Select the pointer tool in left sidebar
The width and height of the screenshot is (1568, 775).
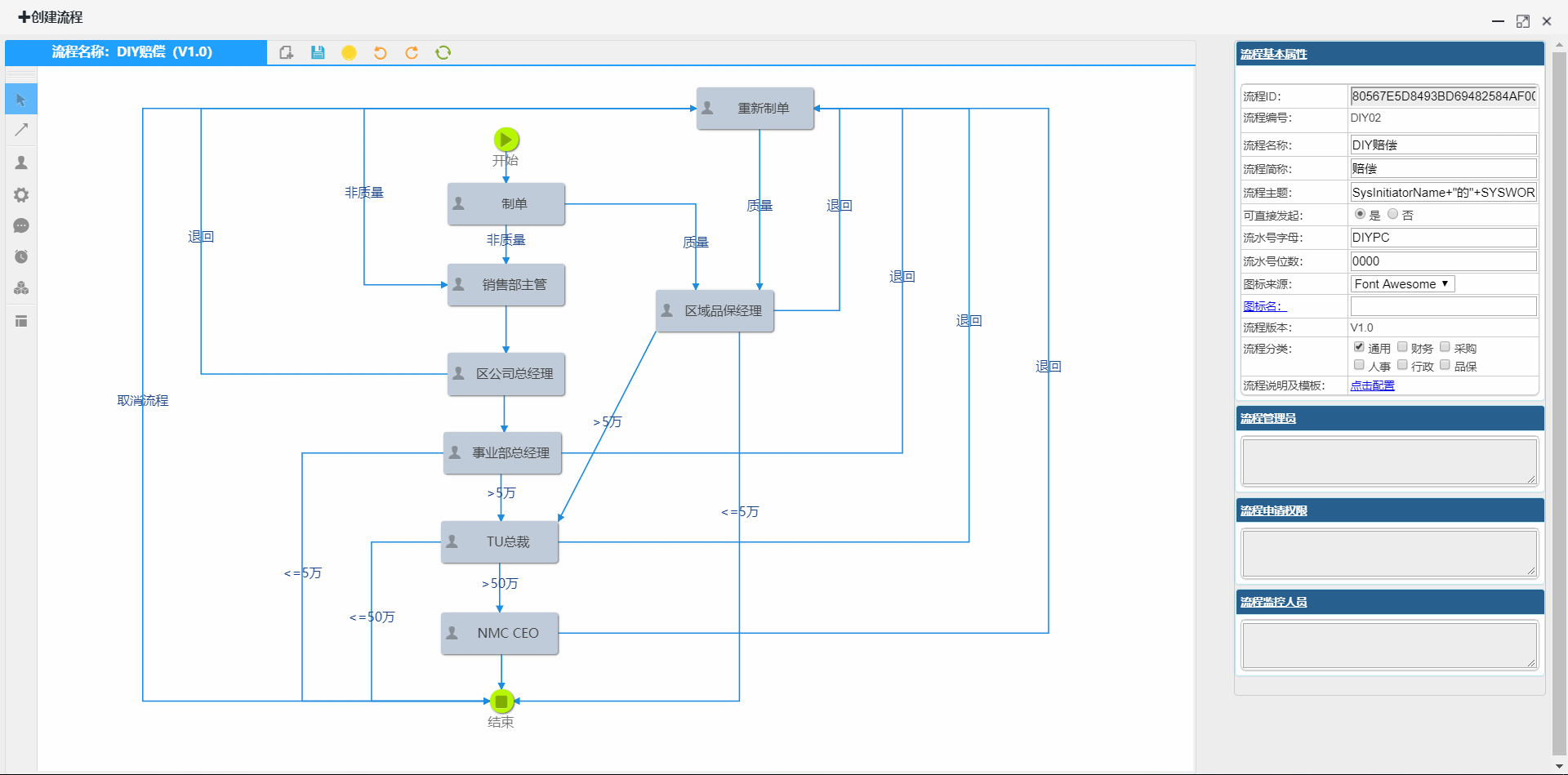point(21,100)
